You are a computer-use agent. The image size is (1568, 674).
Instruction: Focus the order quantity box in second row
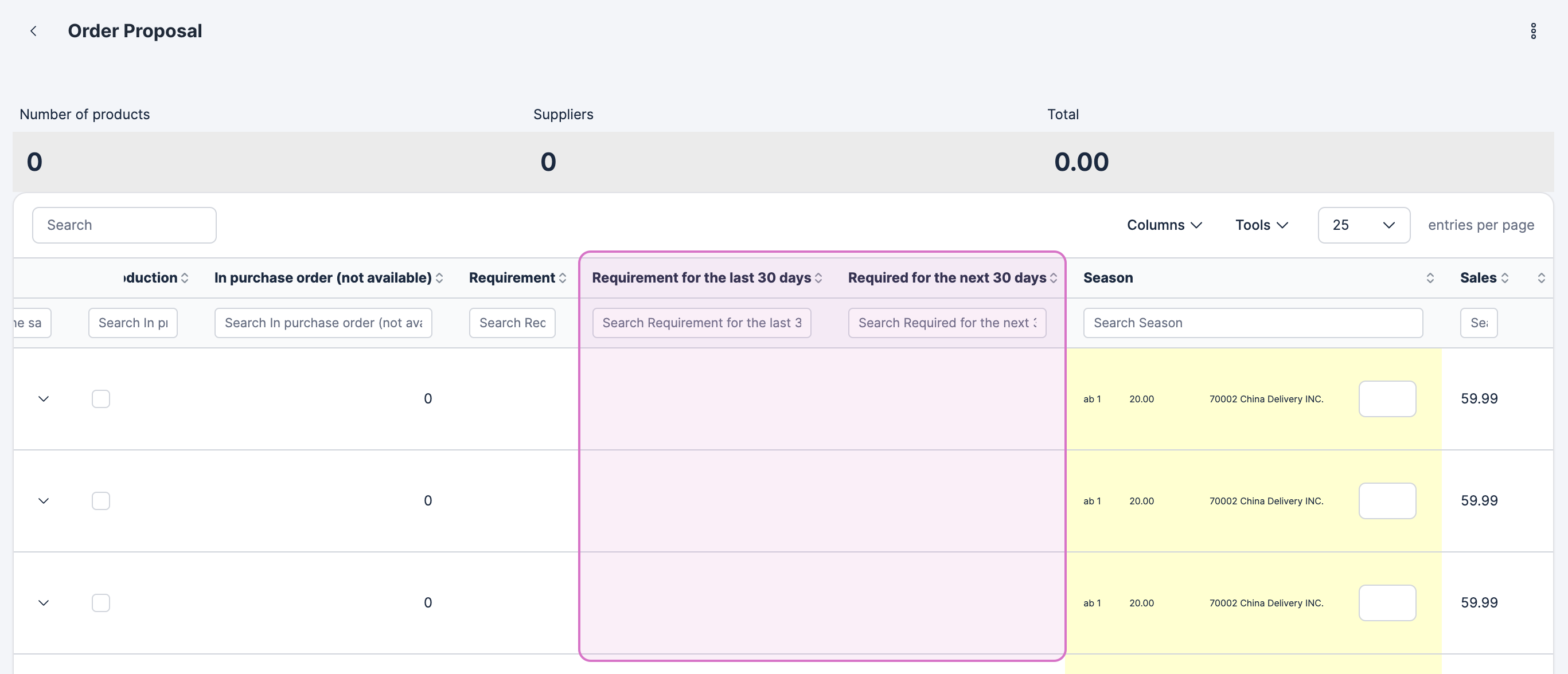coord(1387,501)
